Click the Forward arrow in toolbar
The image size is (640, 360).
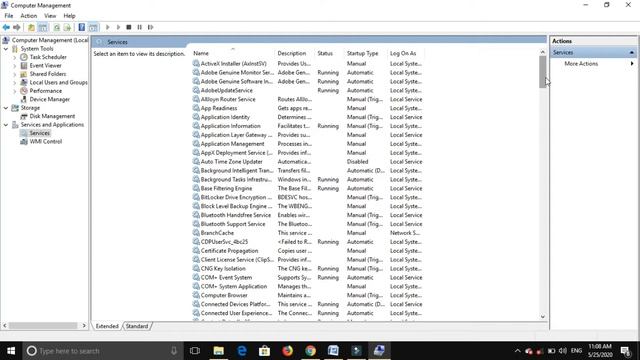[17, 27]
